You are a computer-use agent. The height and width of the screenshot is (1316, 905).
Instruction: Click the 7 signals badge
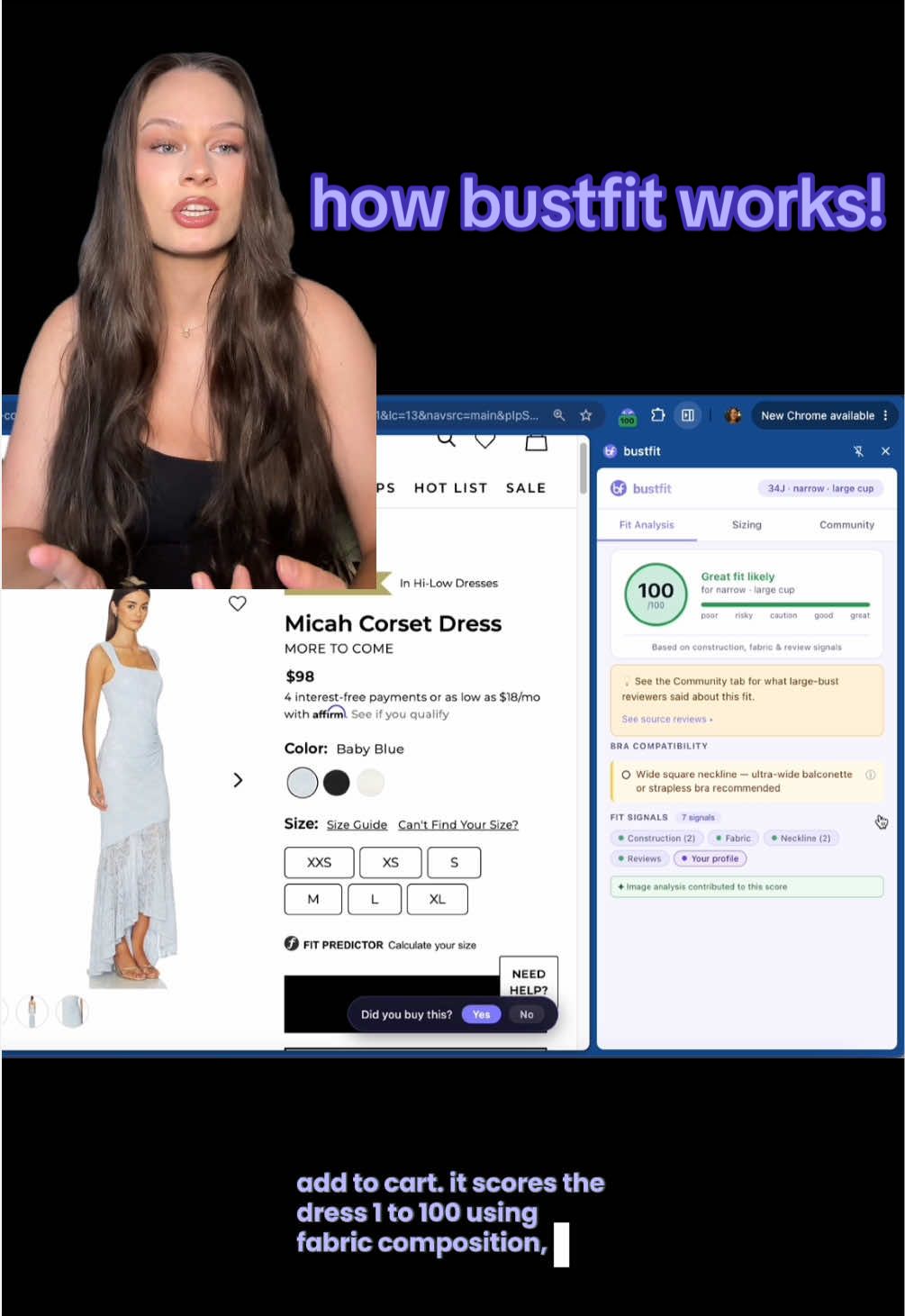point(699,817)
